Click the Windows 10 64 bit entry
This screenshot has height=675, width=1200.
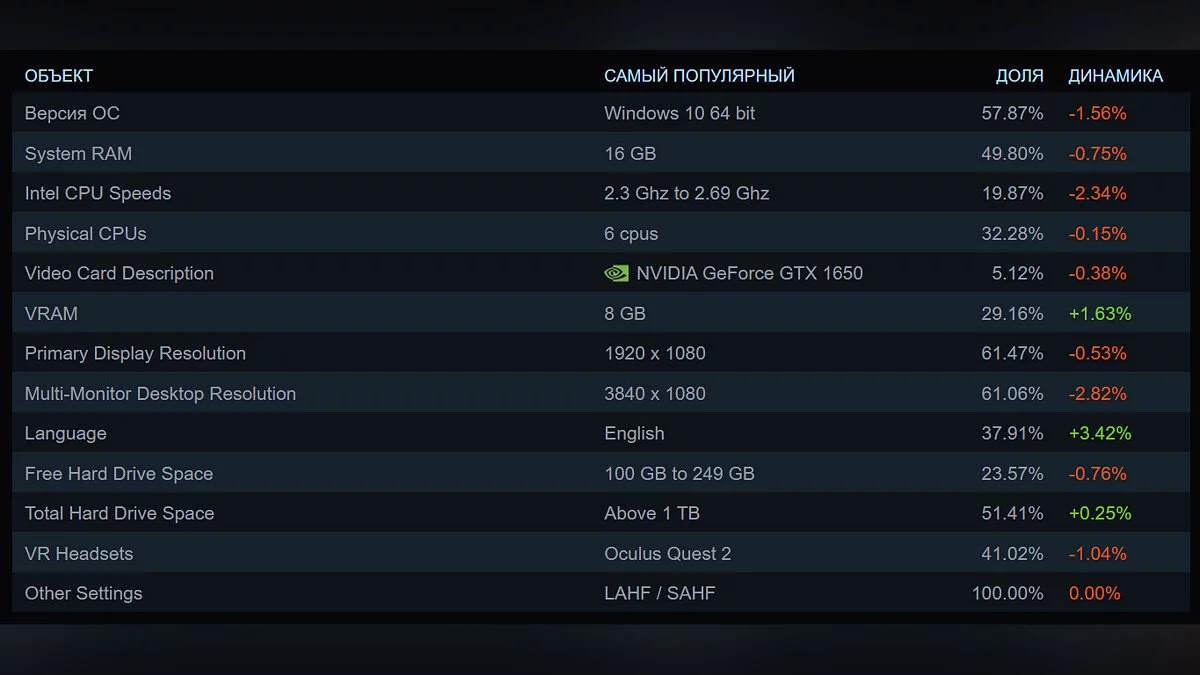(679, 113)
